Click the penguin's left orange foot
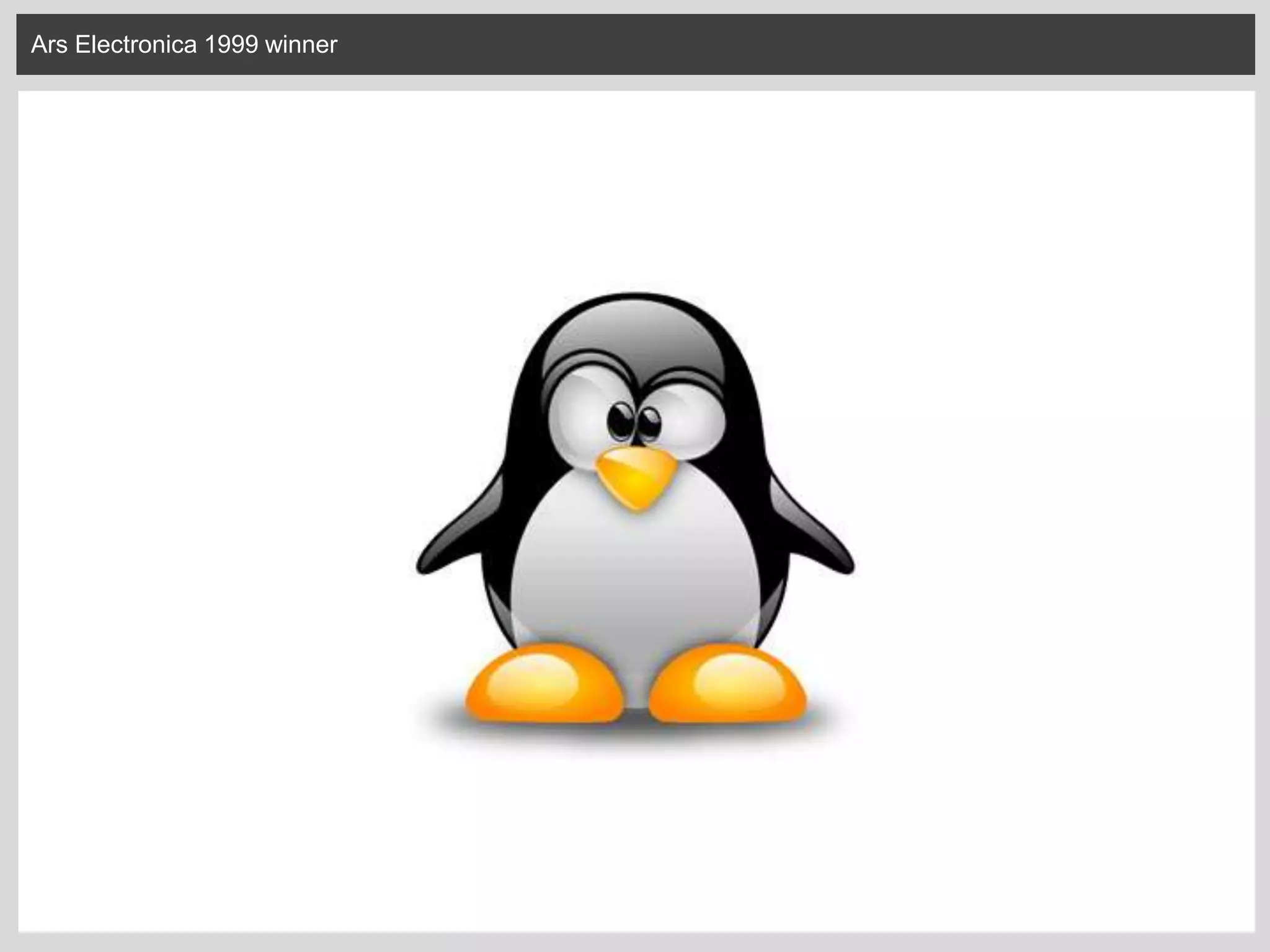 tap(543, 685)
